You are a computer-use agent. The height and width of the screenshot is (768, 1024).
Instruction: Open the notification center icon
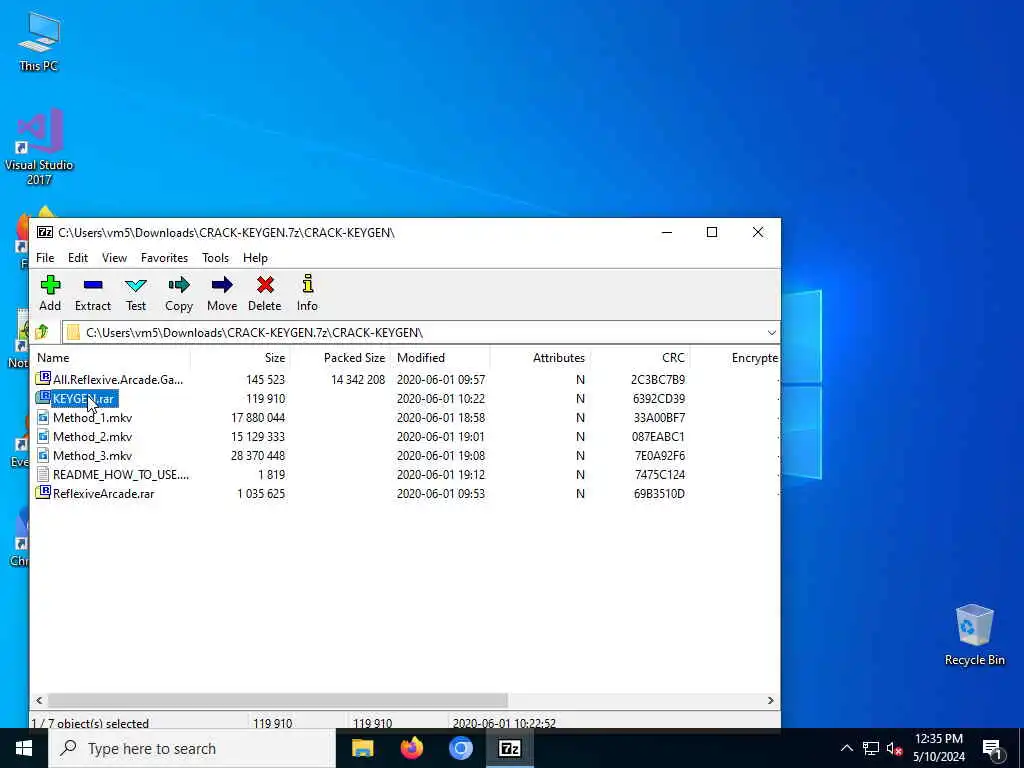pos(991,748)
